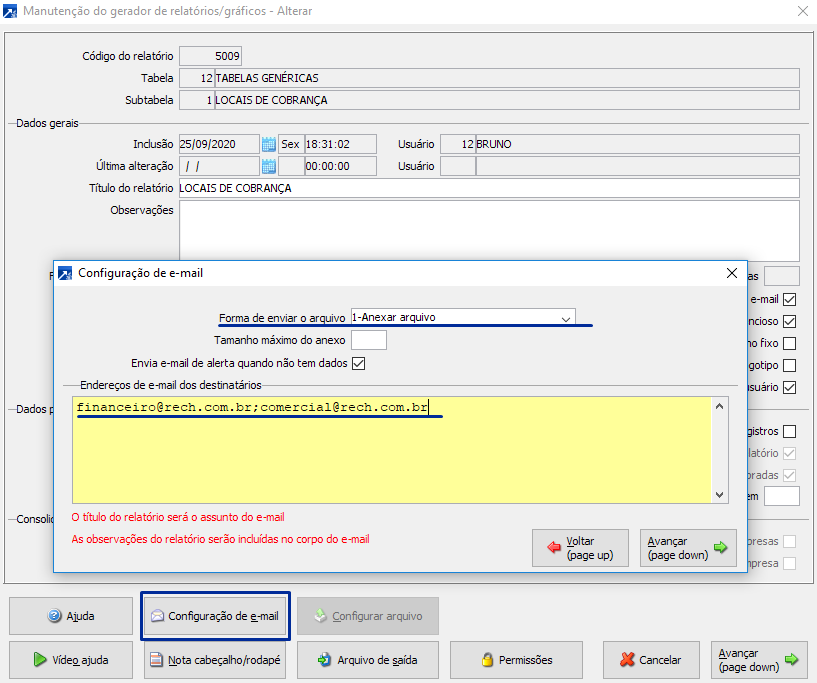Image resolution: width=817 pixels, height=683 pixels.
Task: Open Permissões lock button
Action: pyautogui.click(x=516, y=660)
